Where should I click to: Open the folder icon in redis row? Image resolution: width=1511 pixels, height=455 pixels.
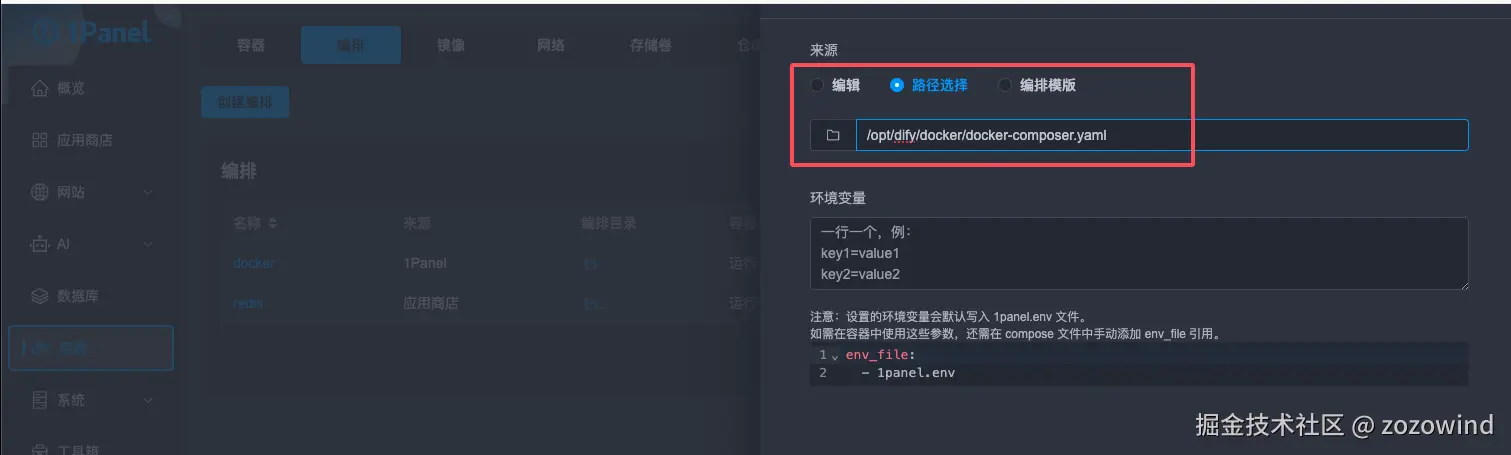591,303
